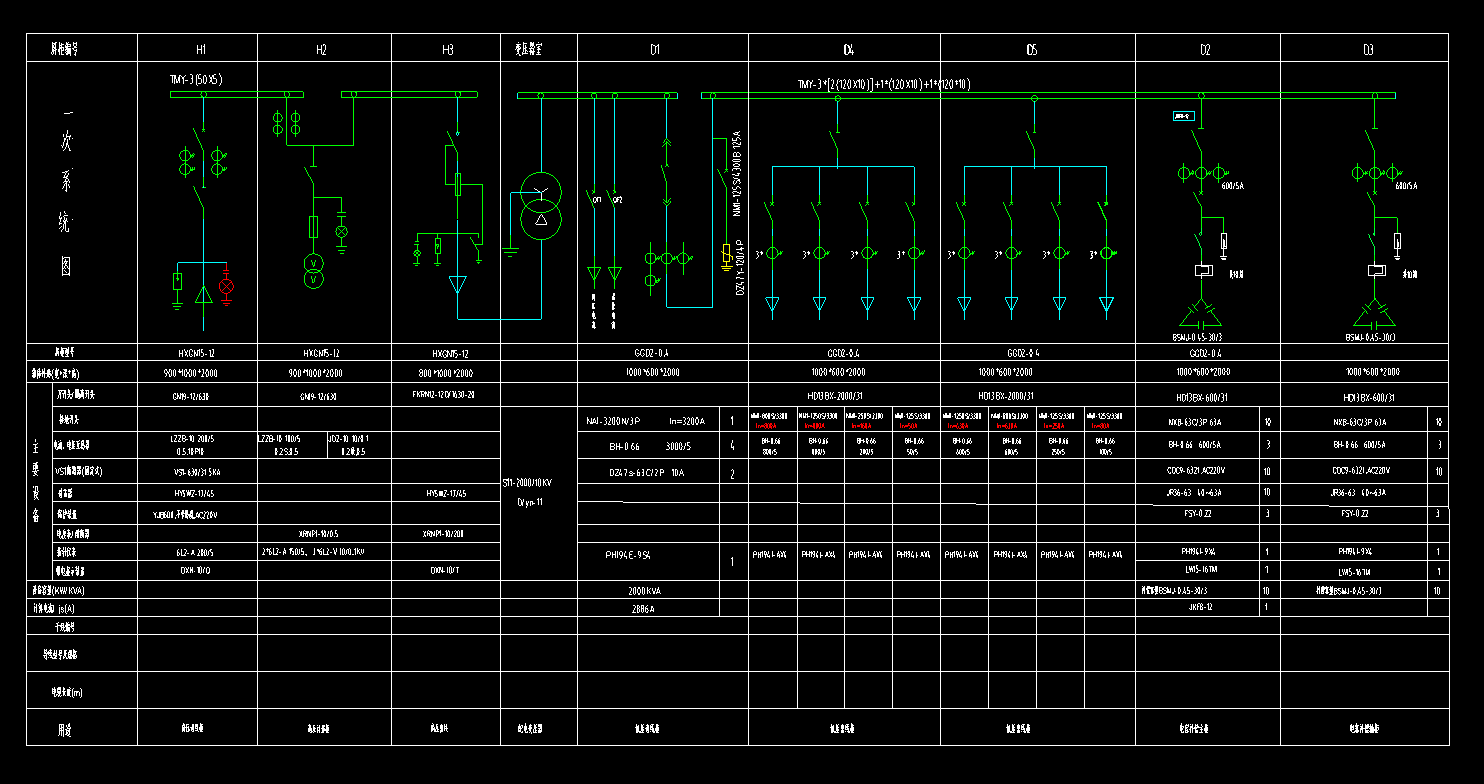Pick the capacitor delta symbol in D3

(1374, 315)
